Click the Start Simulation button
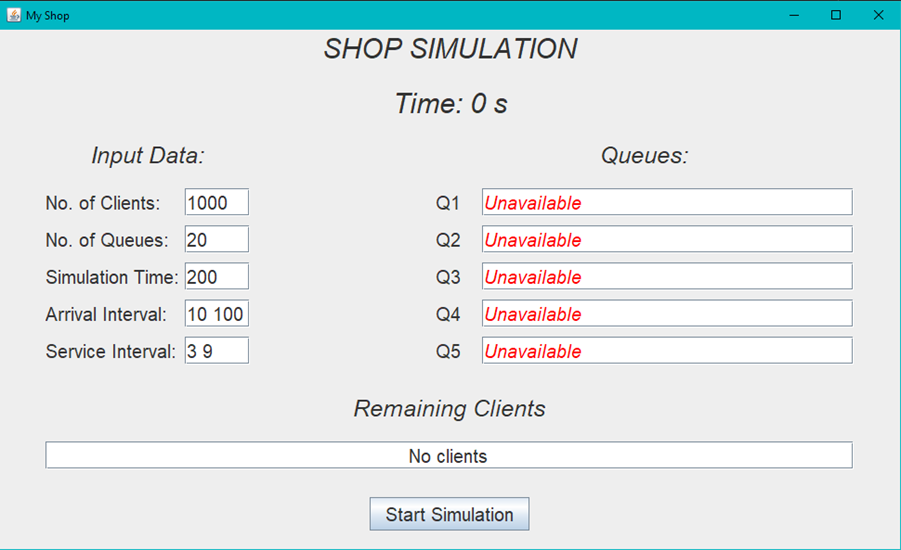Screen dimensions: 901x550 pos(449,514)
